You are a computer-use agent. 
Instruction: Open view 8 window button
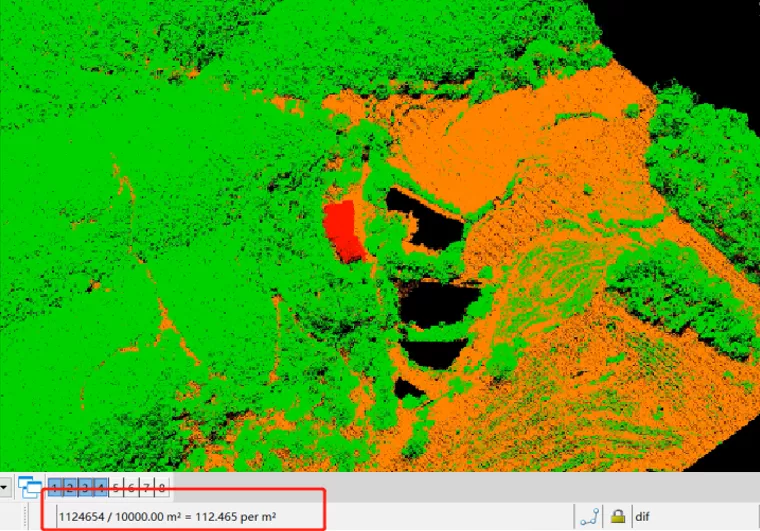tap(161, 487)
